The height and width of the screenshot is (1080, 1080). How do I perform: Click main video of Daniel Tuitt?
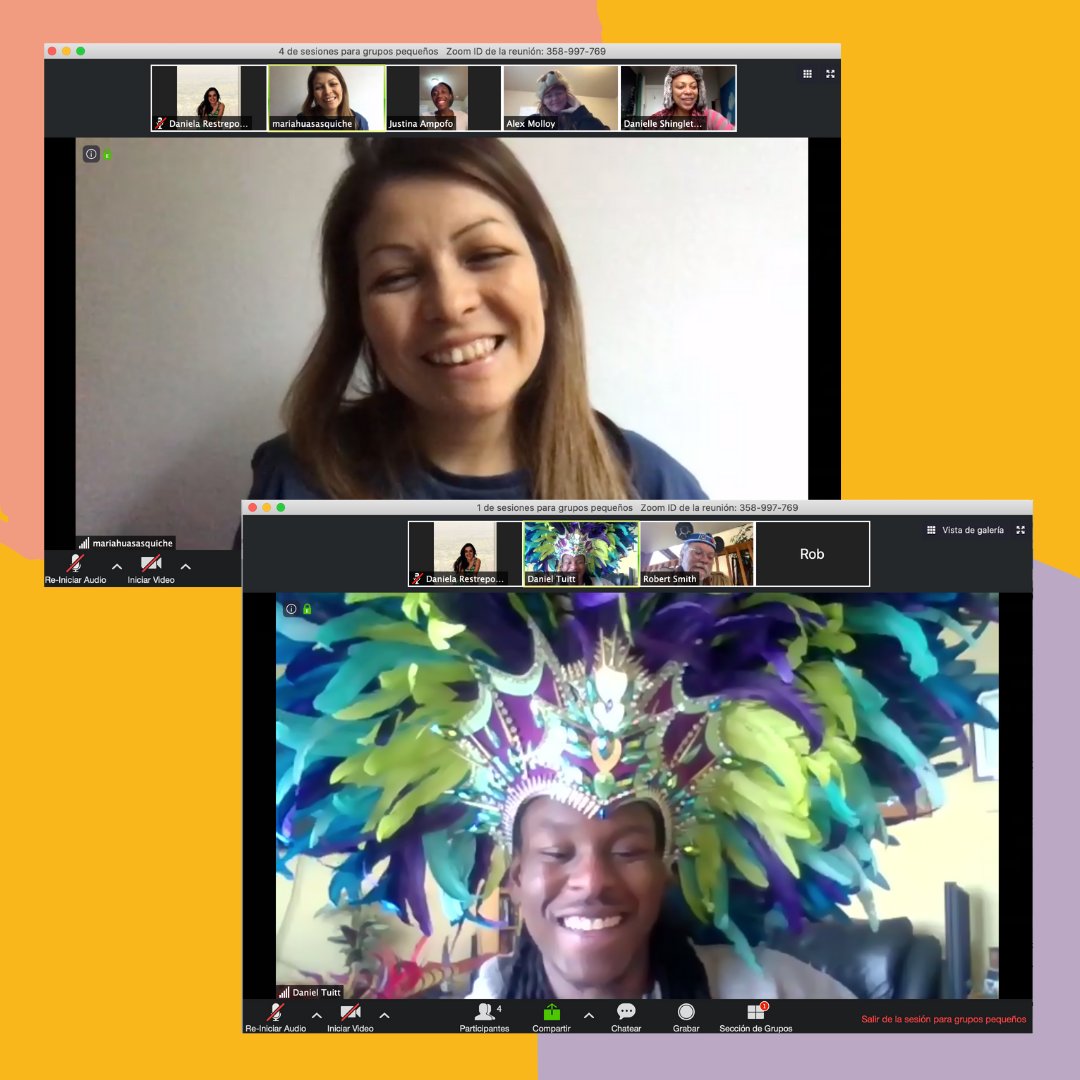tap(637, 796)
